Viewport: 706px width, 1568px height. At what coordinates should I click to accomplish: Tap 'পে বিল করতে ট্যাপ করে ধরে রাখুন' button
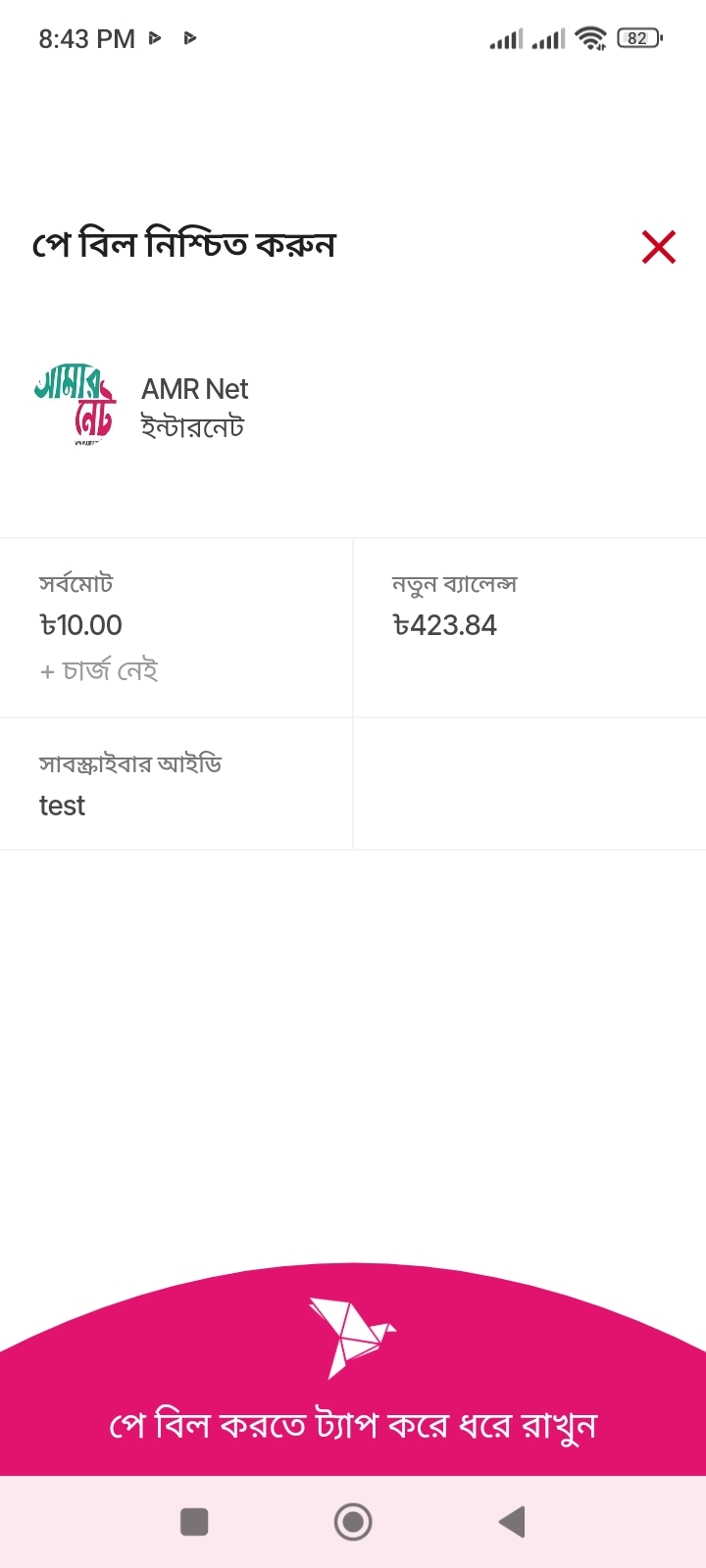point(353,1424)
